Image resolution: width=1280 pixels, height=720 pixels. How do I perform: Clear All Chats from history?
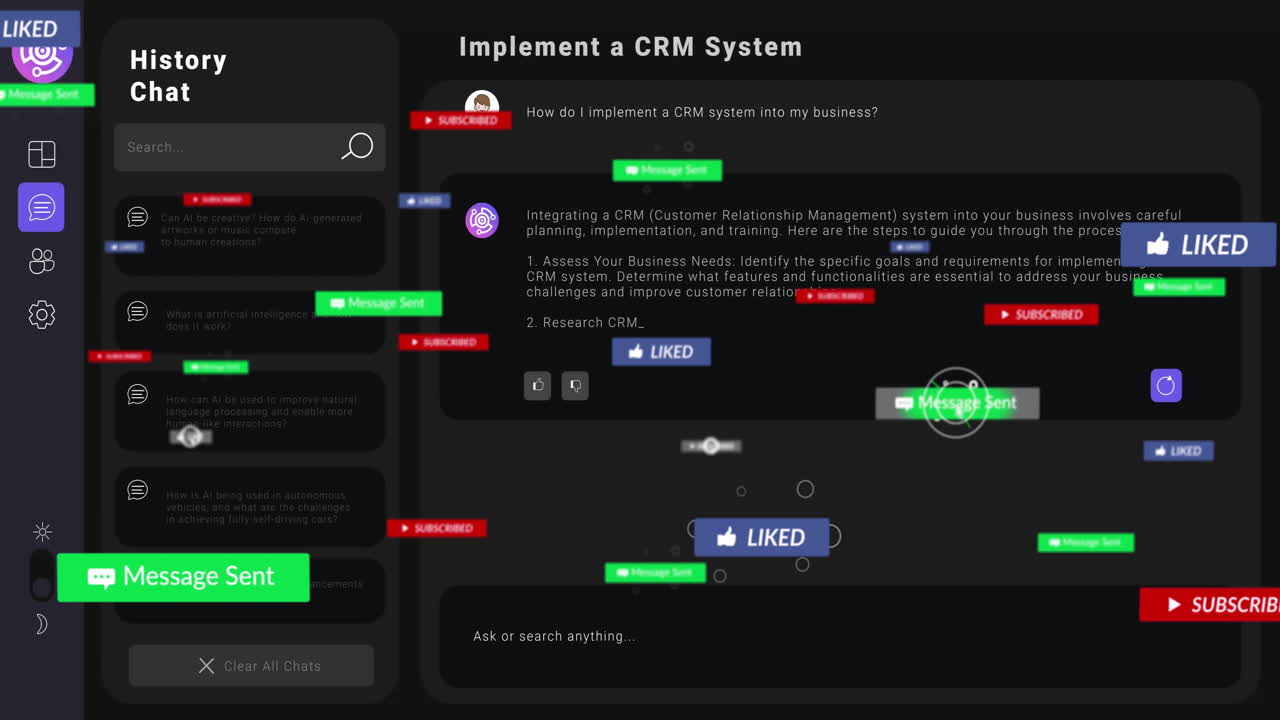(x=251, y=665)
